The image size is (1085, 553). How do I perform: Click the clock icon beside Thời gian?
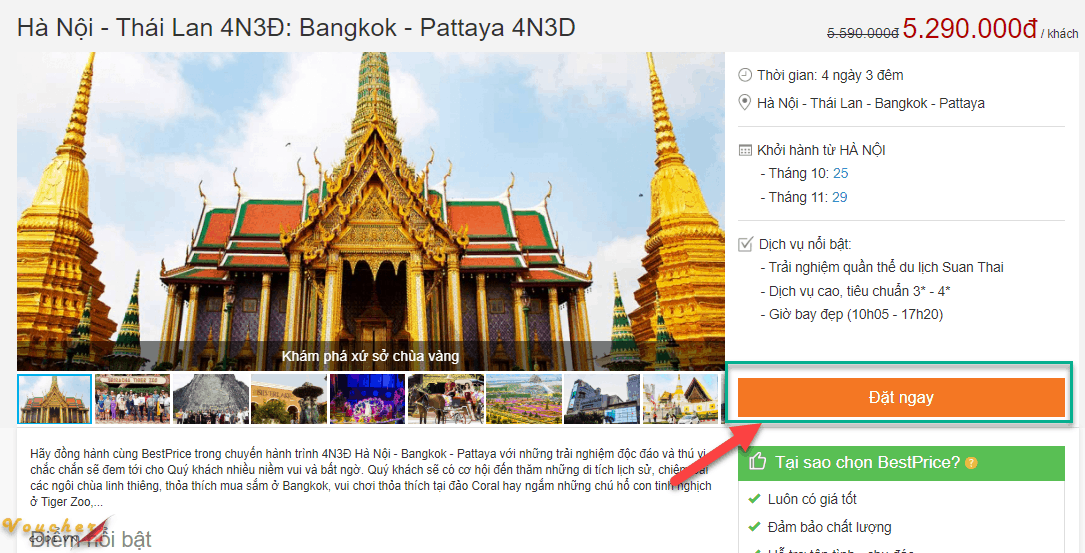(x=744, y=75)
